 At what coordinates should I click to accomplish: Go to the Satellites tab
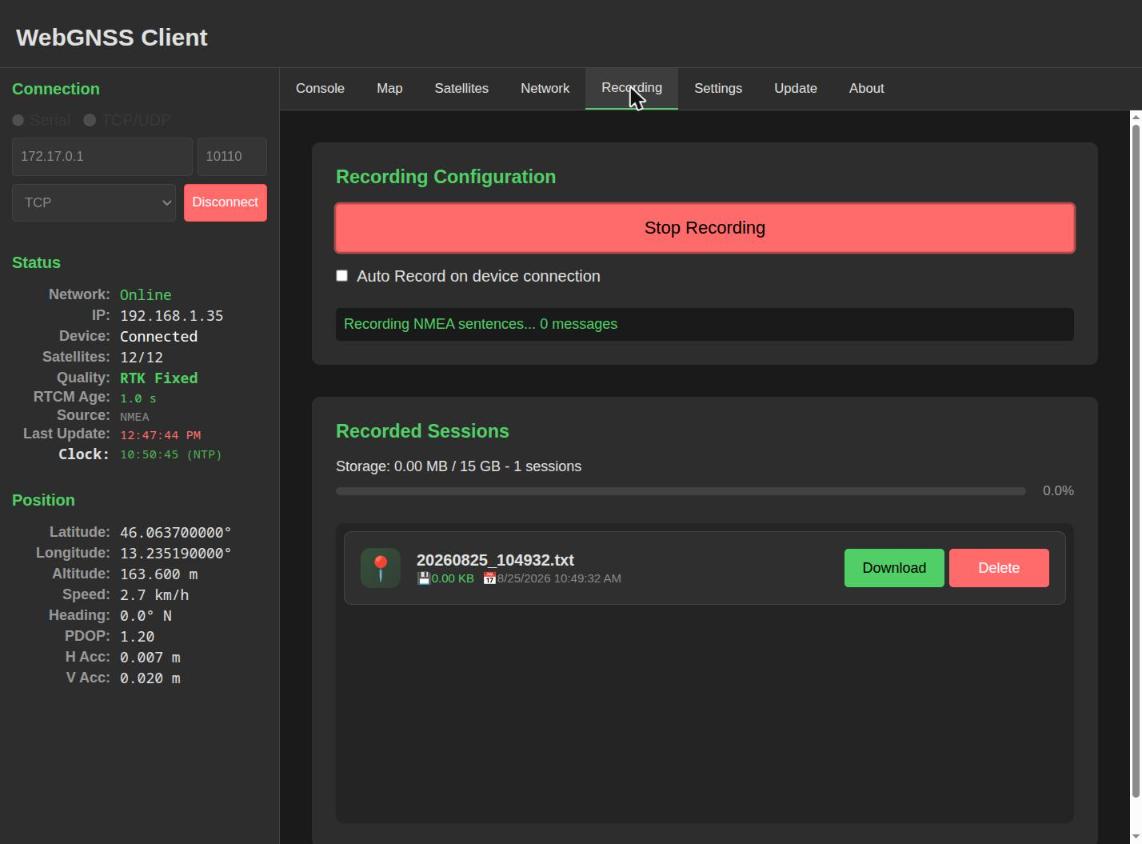coord(462,88)
